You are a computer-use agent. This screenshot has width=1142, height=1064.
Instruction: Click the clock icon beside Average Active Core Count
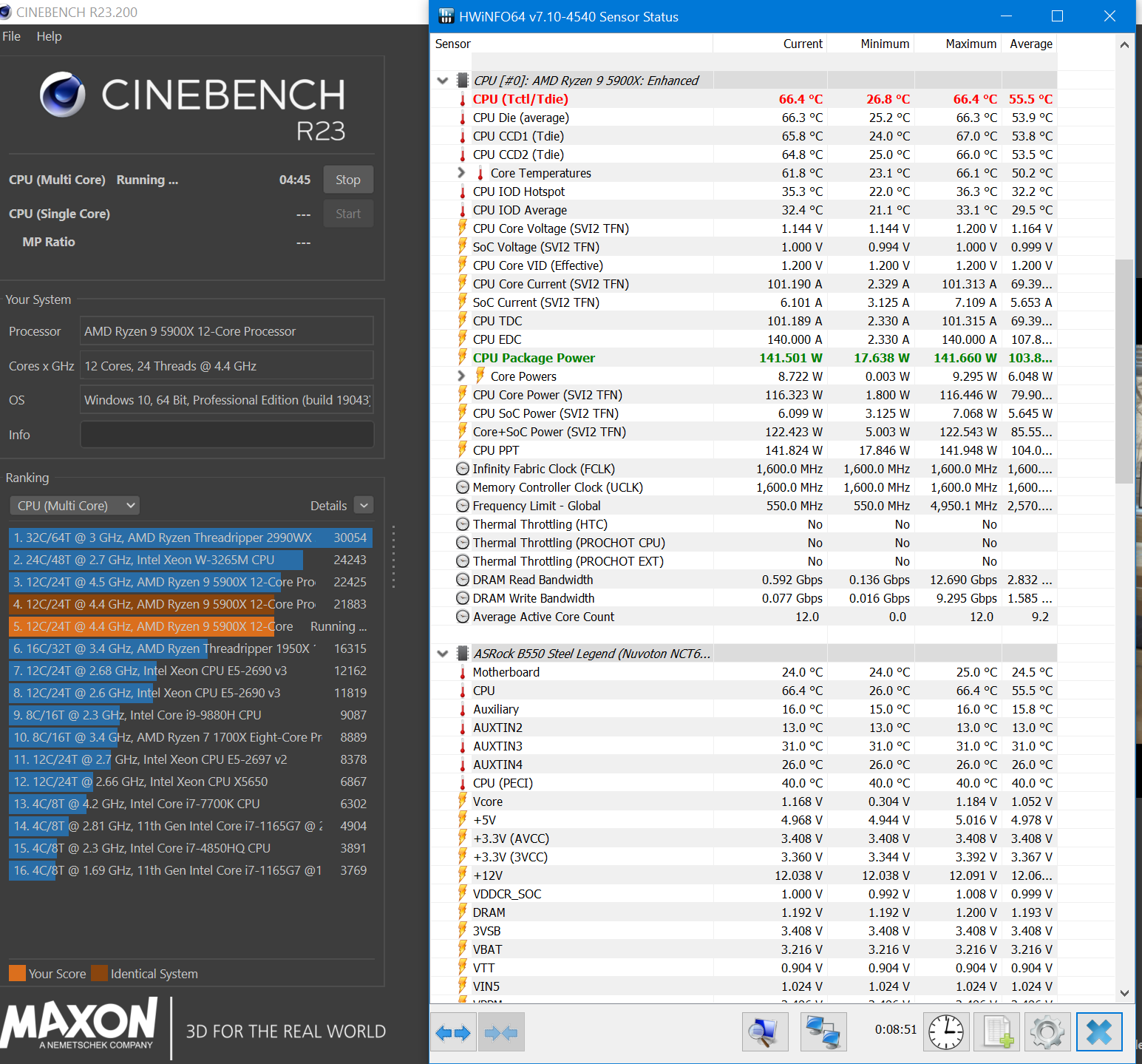tap(463, 617)
